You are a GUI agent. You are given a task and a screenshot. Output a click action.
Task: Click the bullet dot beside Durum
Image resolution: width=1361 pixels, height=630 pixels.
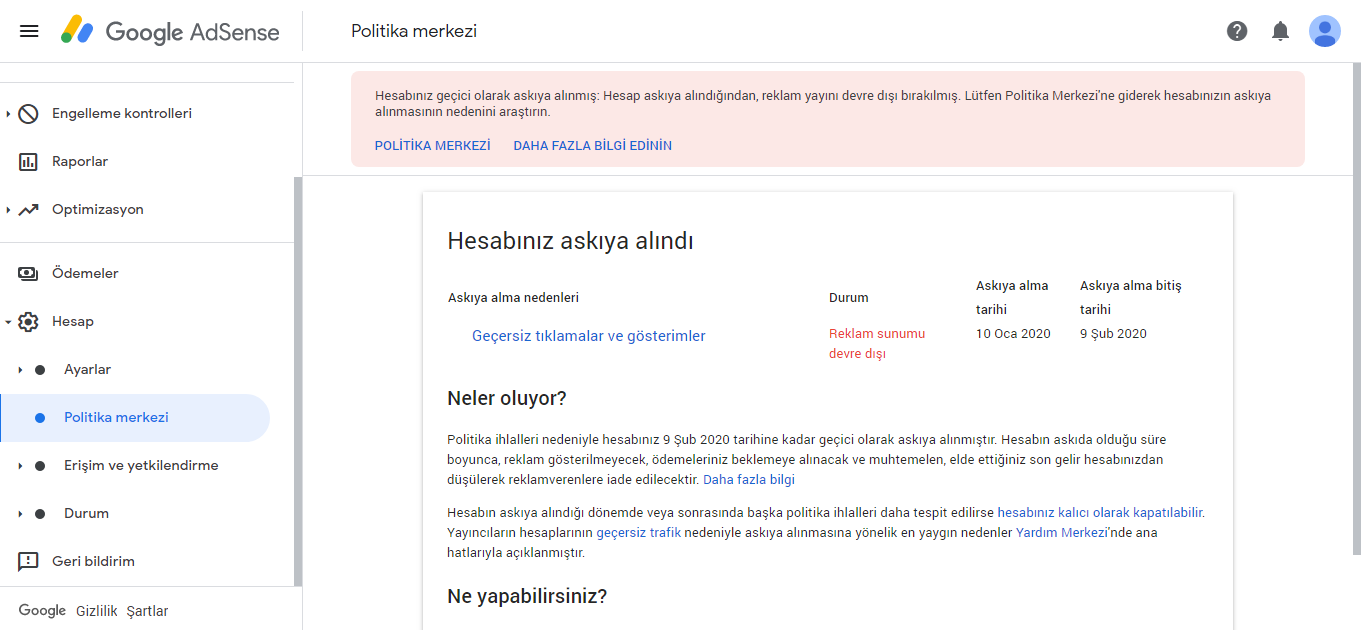point(40,513)
